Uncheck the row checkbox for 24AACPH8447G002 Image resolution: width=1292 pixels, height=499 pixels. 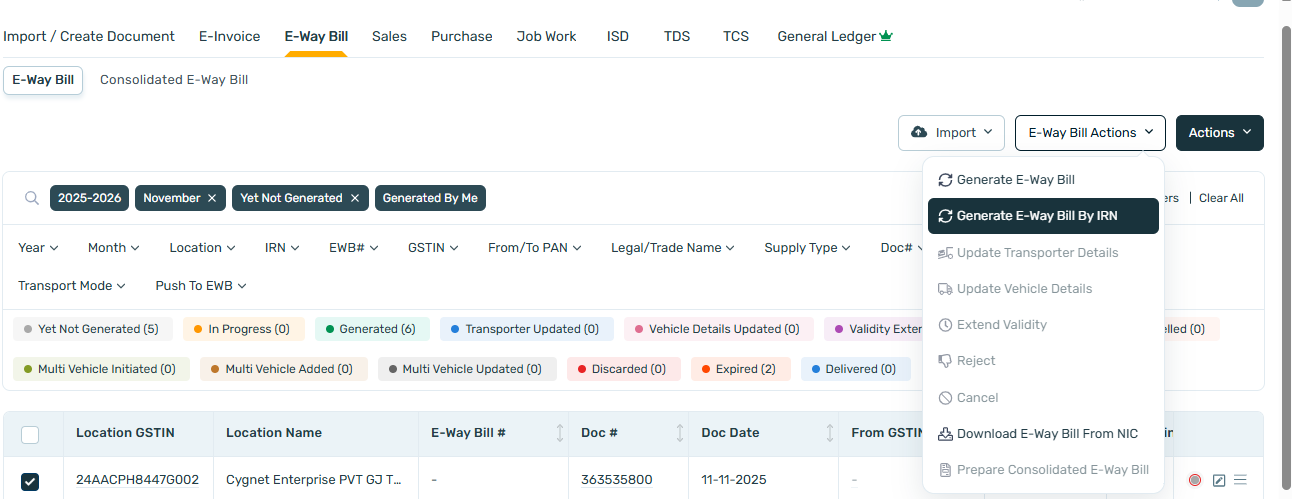click(x=30, y=481)
